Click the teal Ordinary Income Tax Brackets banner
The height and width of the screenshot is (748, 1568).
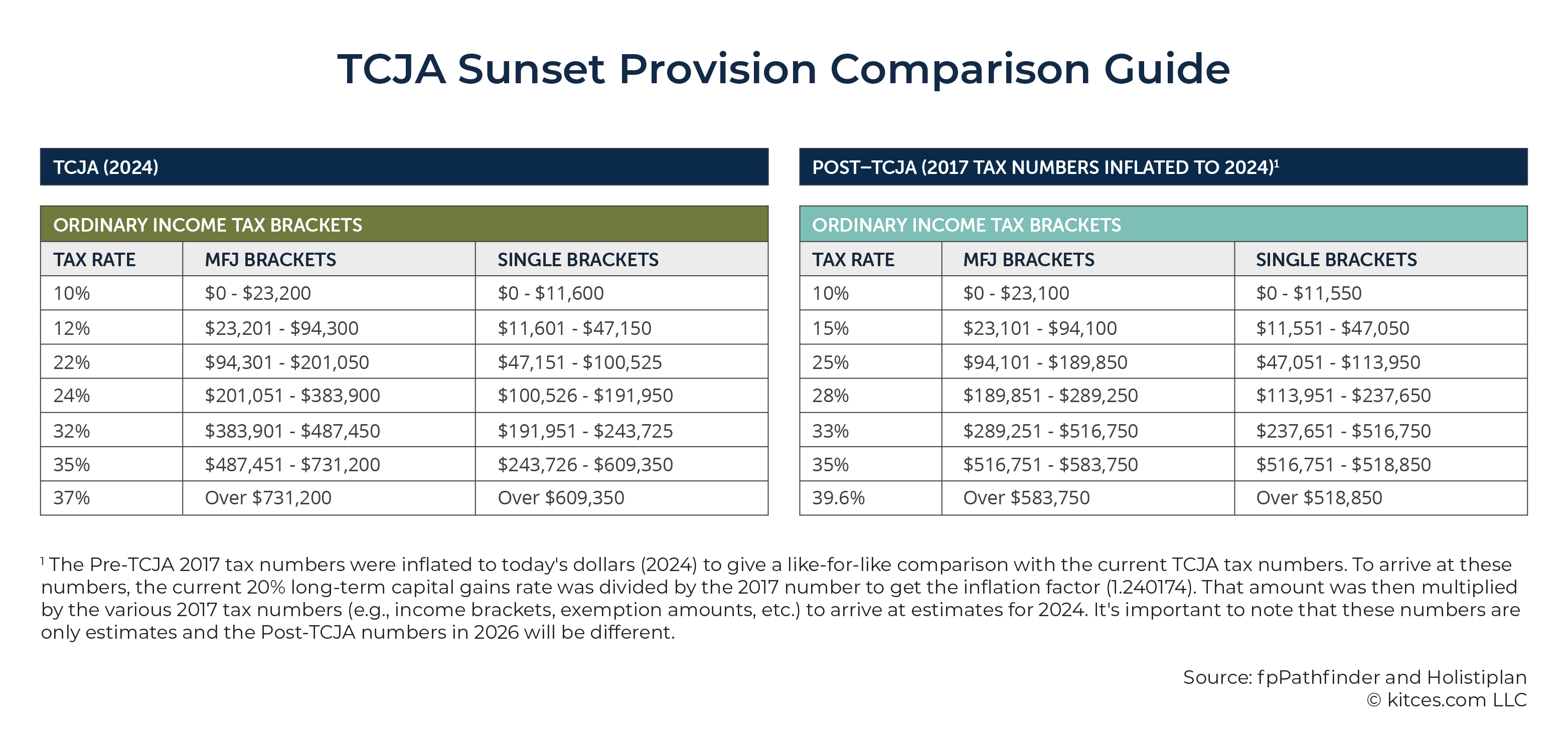click(x=1163, y=224)
